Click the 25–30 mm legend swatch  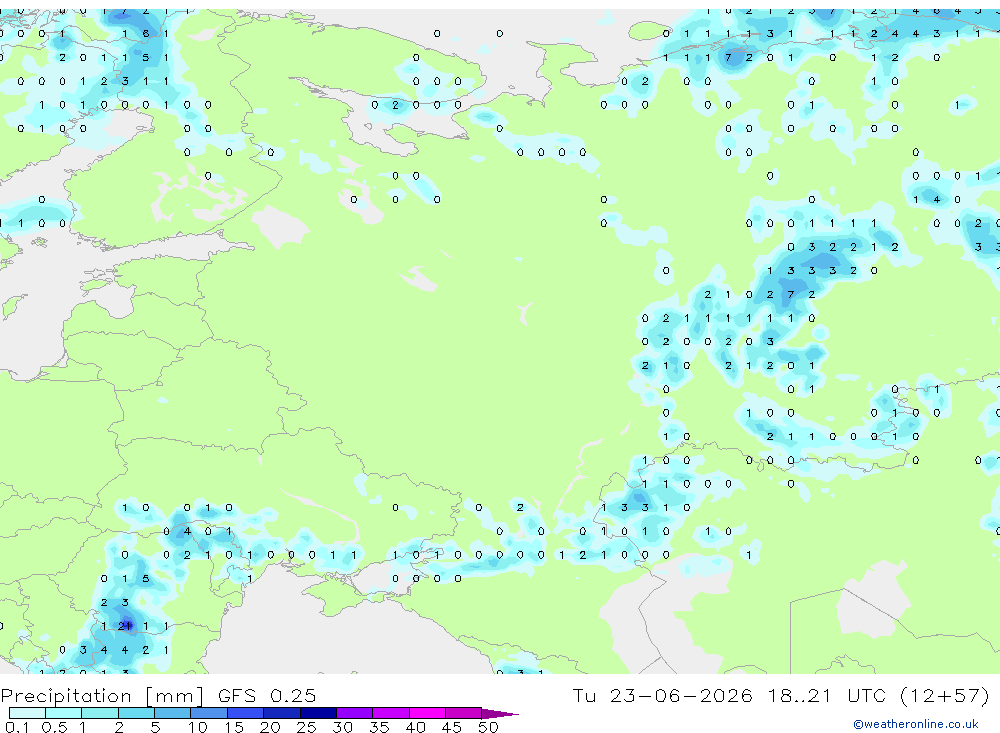tap(318, 713)
